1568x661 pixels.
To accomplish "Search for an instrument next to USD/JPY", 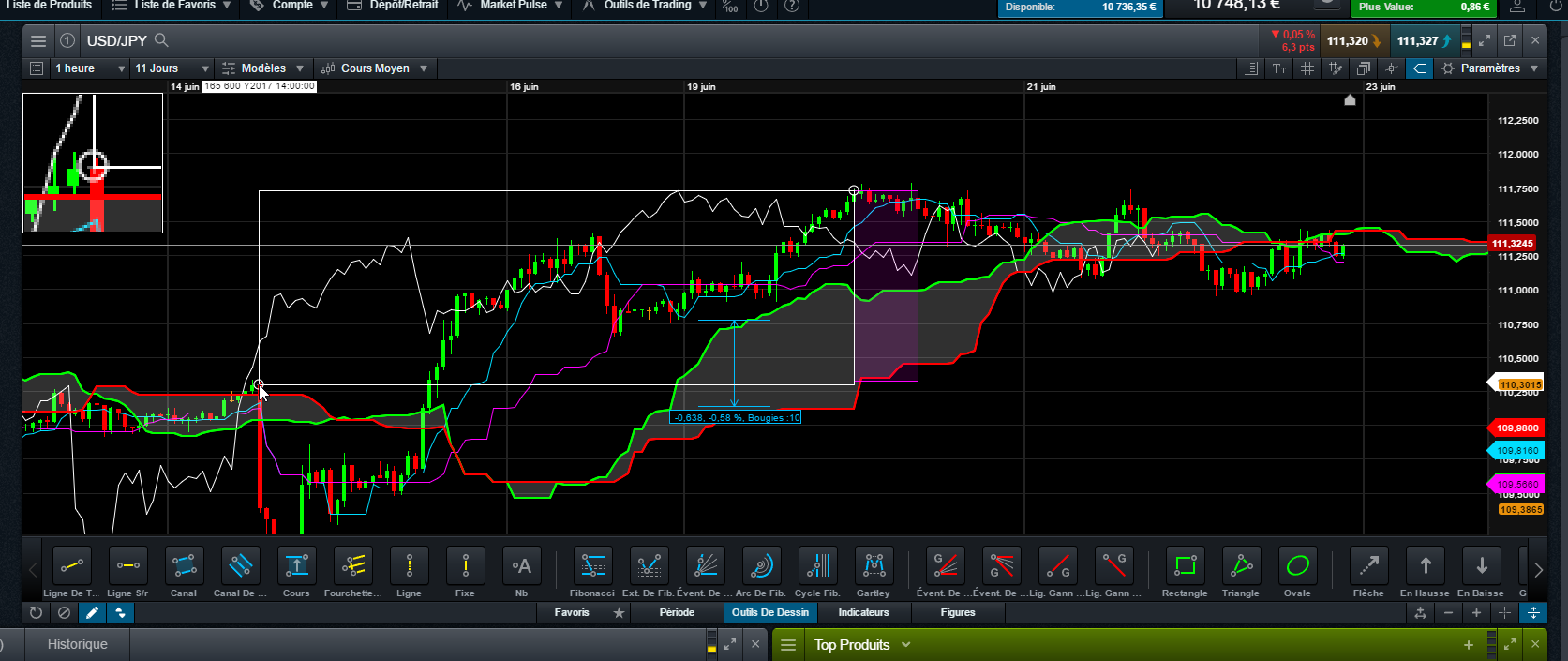I will coord(161,40).
